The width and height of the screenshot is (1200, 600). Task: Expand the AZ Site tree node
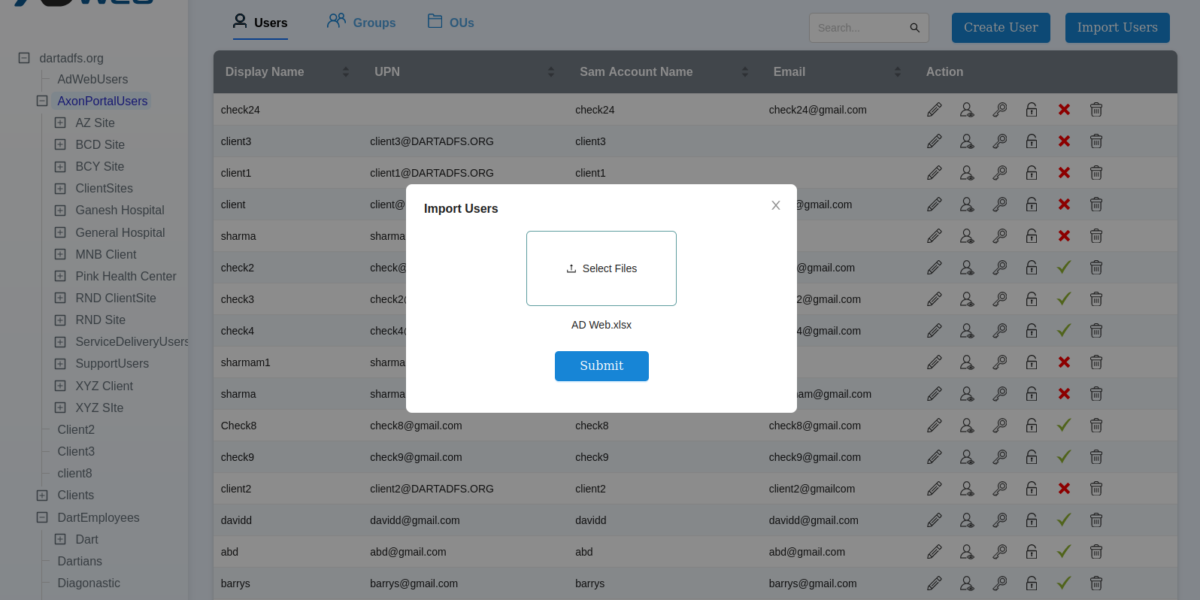(60, 123)
